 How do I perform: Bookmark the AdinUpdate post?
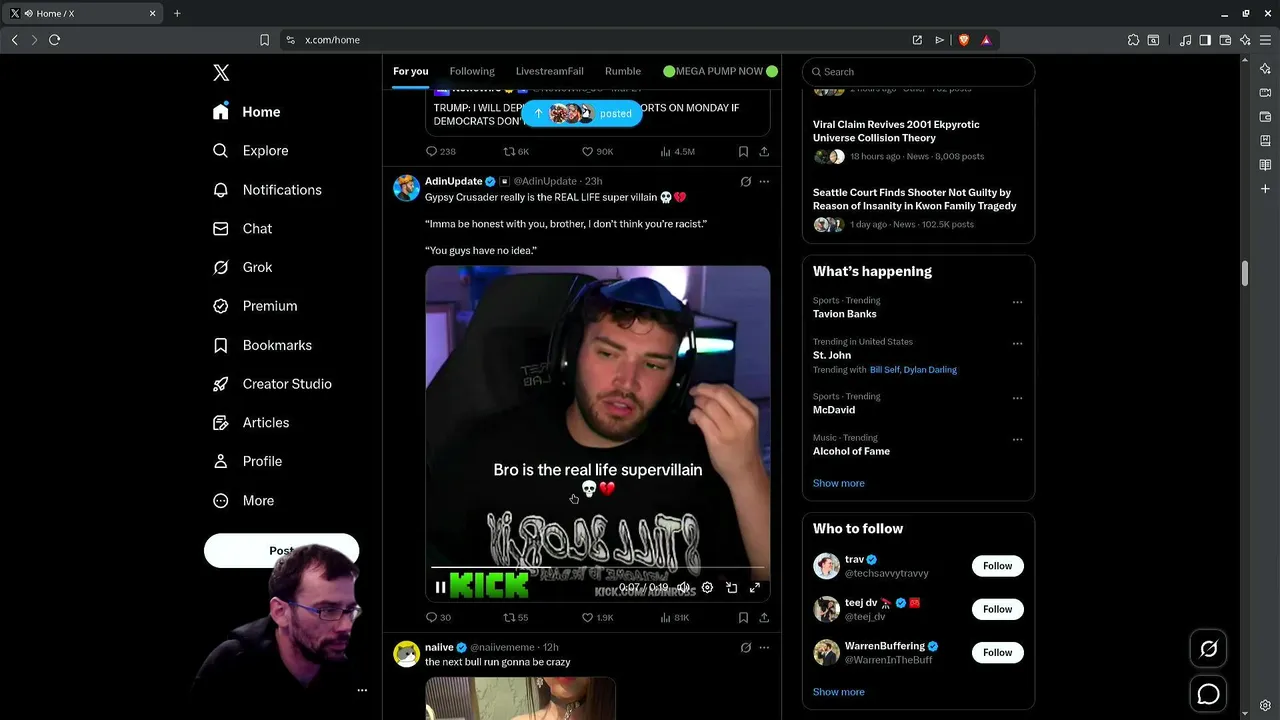pos(743,618)
